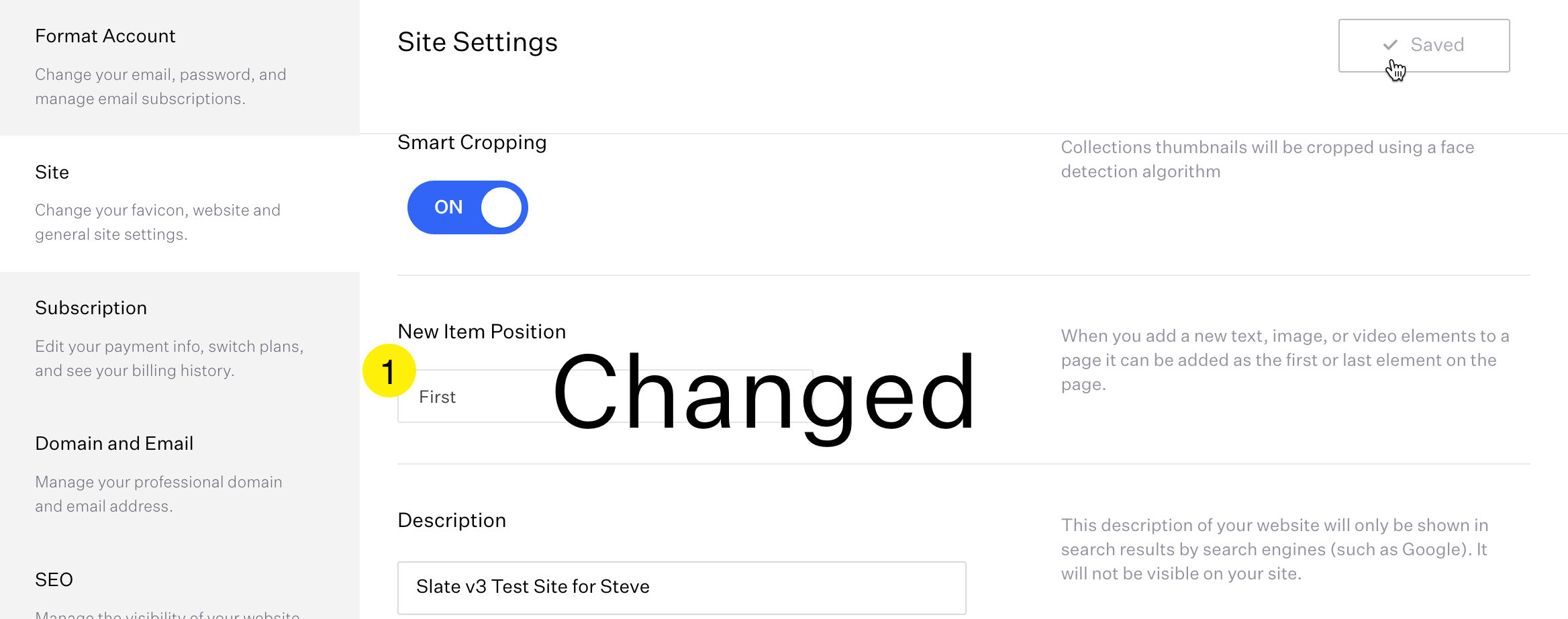
Task: Click the Saved button
Action: [x=1424, y=45]
